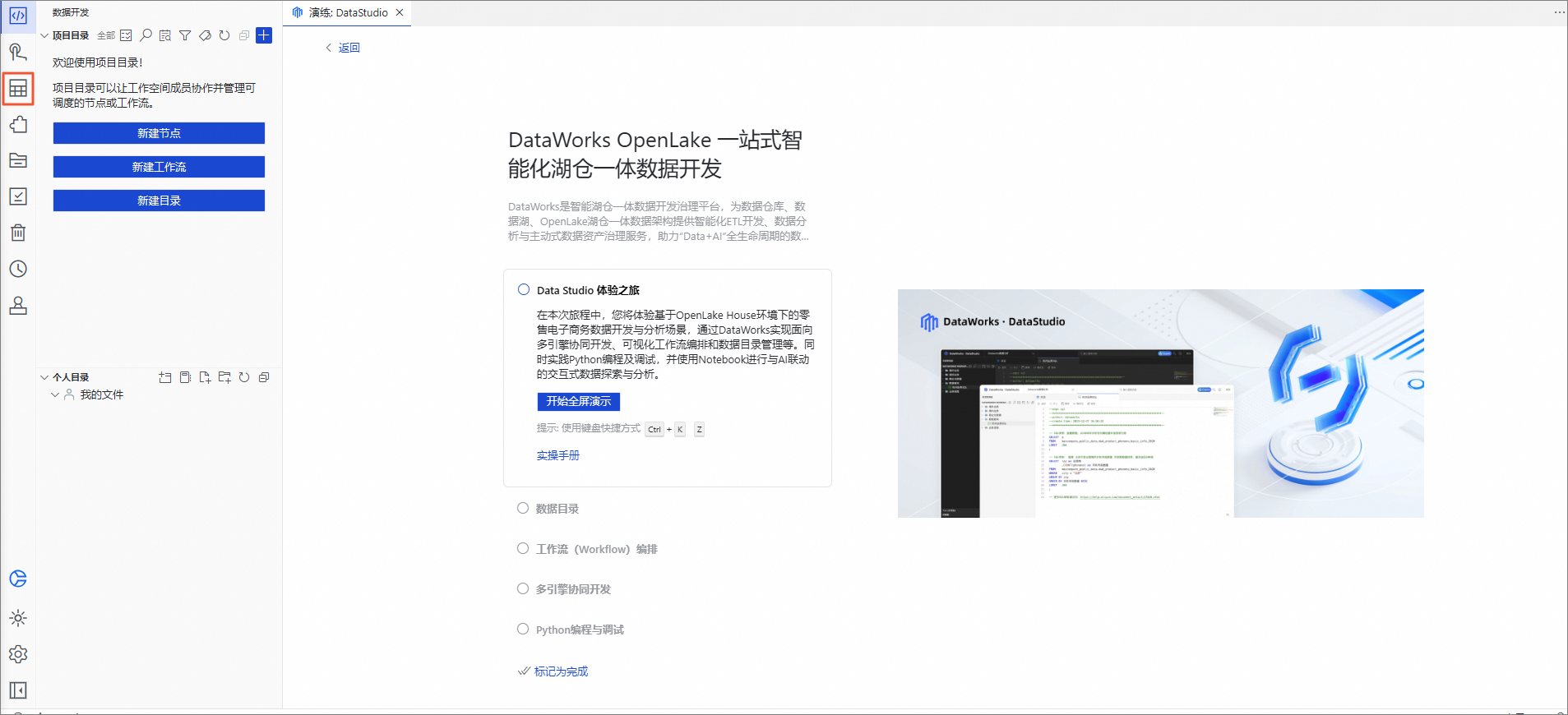
Task: Click the blue plus button in 项目目录
Action: pyautogui.click(x=264, y=35)
